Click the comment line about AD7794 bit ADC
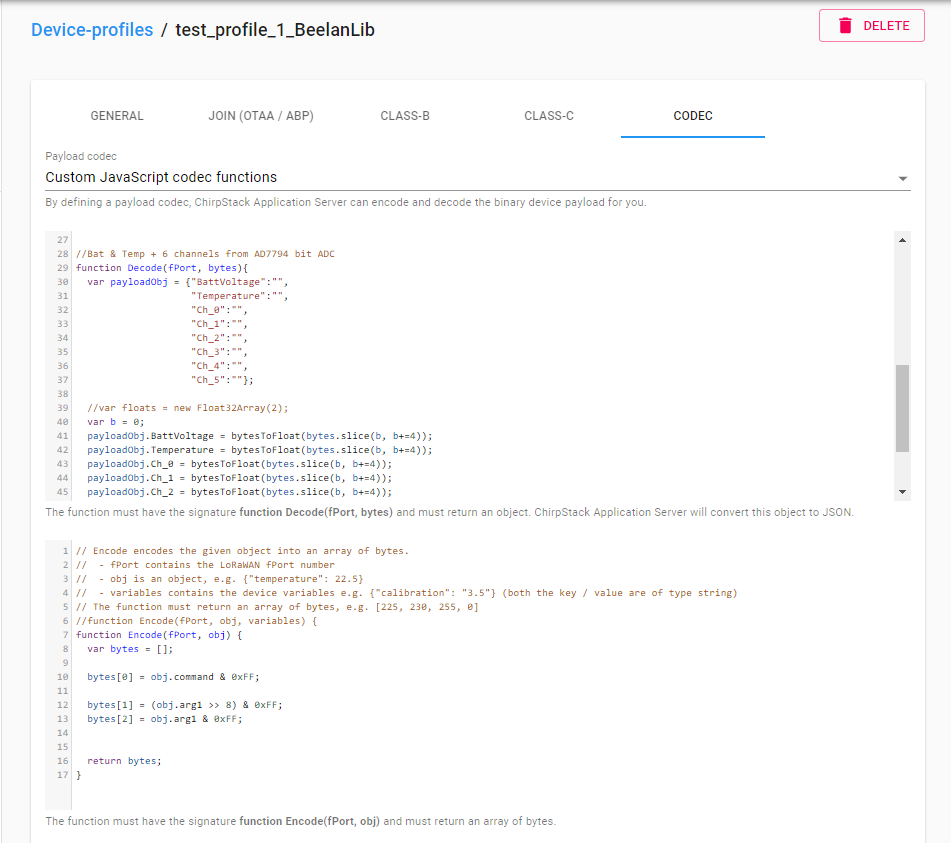951x843 pixels. tap(205, 254)
